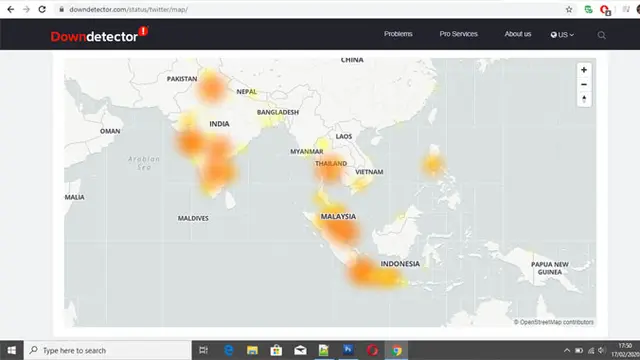
Task: Click the PAKISTAN label on the map
Action: (x=182, y=79)
